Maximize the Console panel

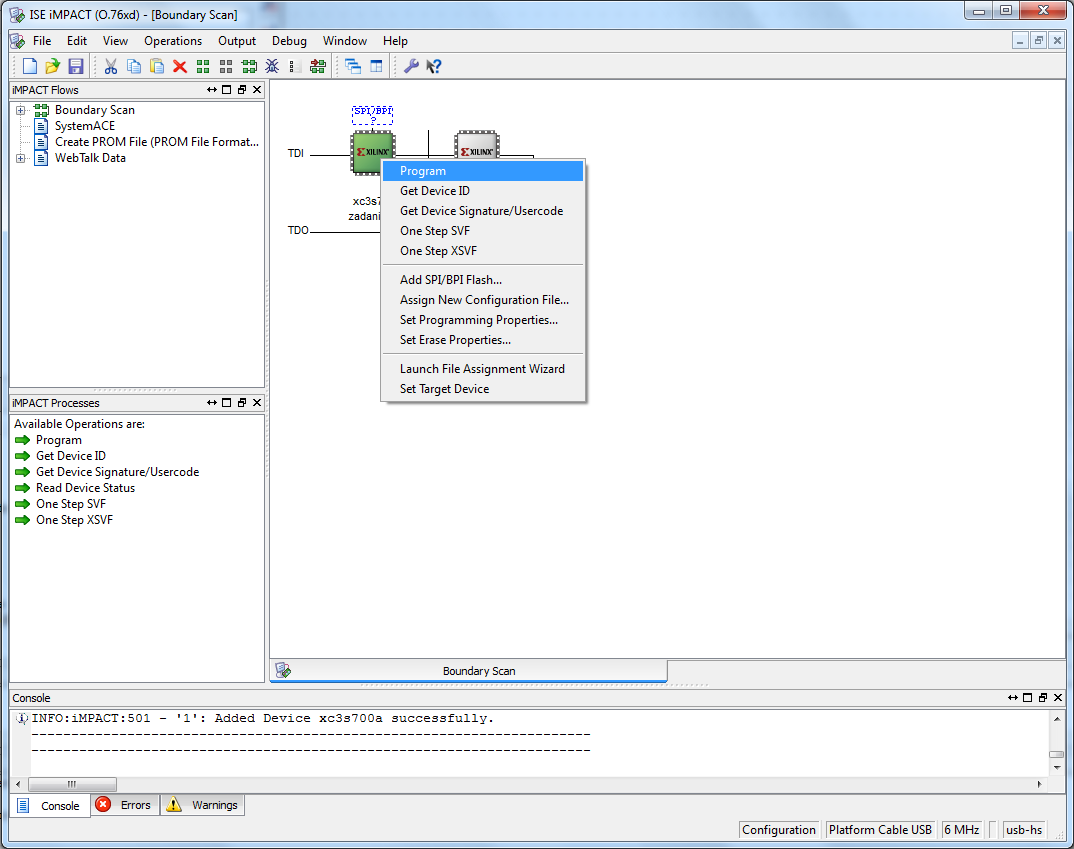coord(1027,698)
